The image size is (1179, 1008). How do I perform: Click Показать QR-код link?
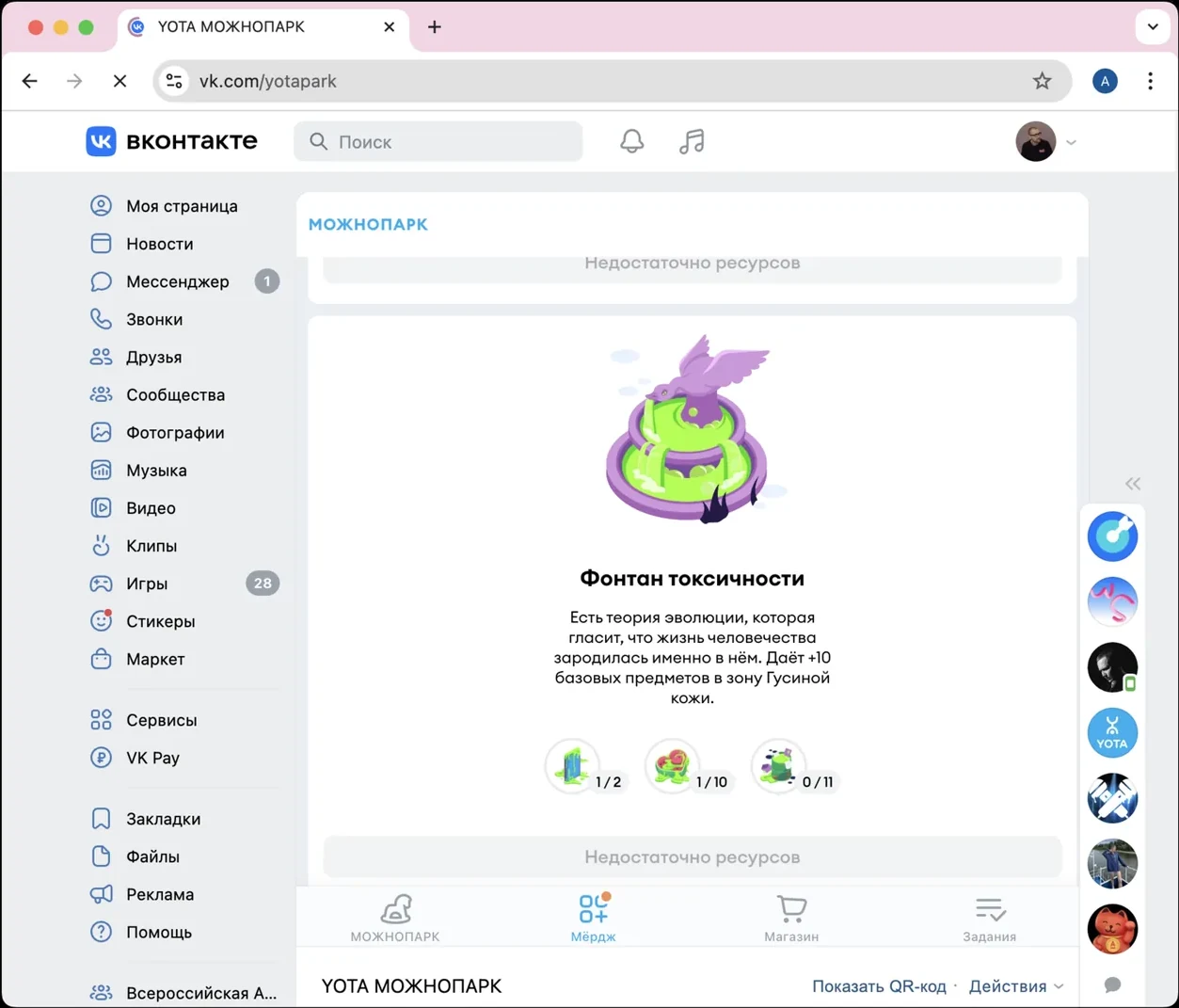tap(879, 986)
